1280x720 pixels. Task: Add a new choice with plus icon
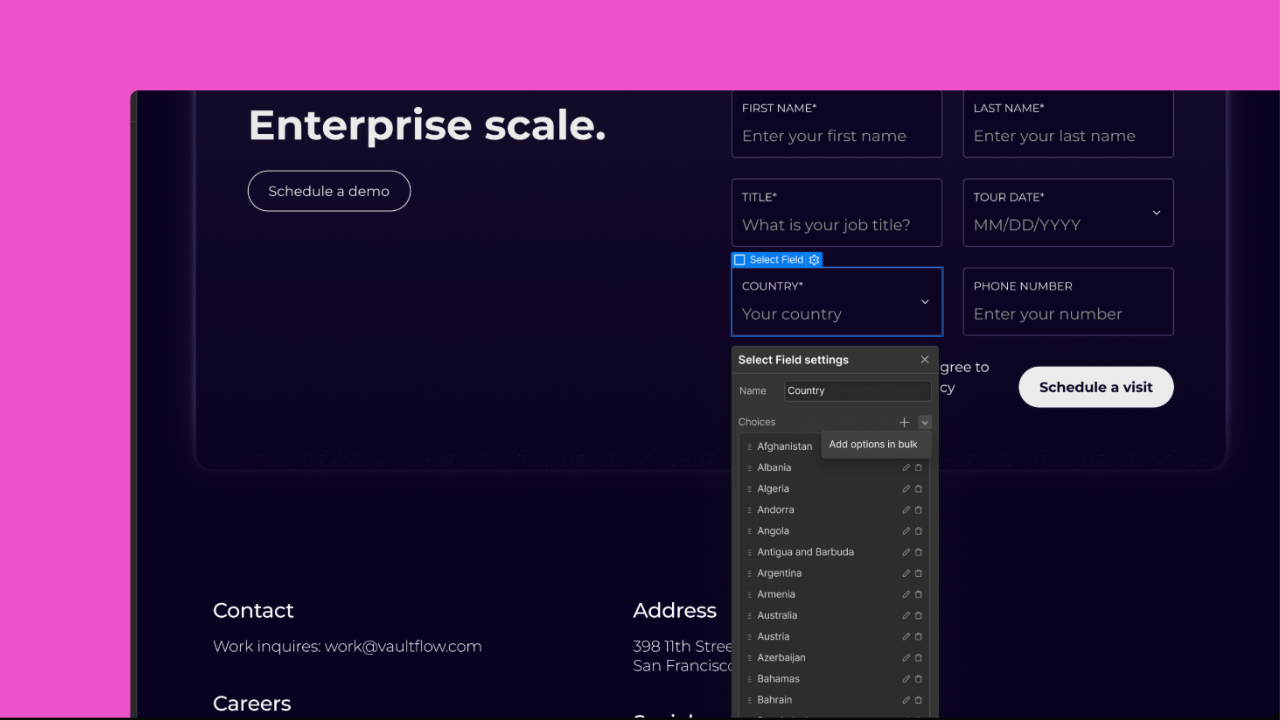pyautogui.click(x=904, y=422)
